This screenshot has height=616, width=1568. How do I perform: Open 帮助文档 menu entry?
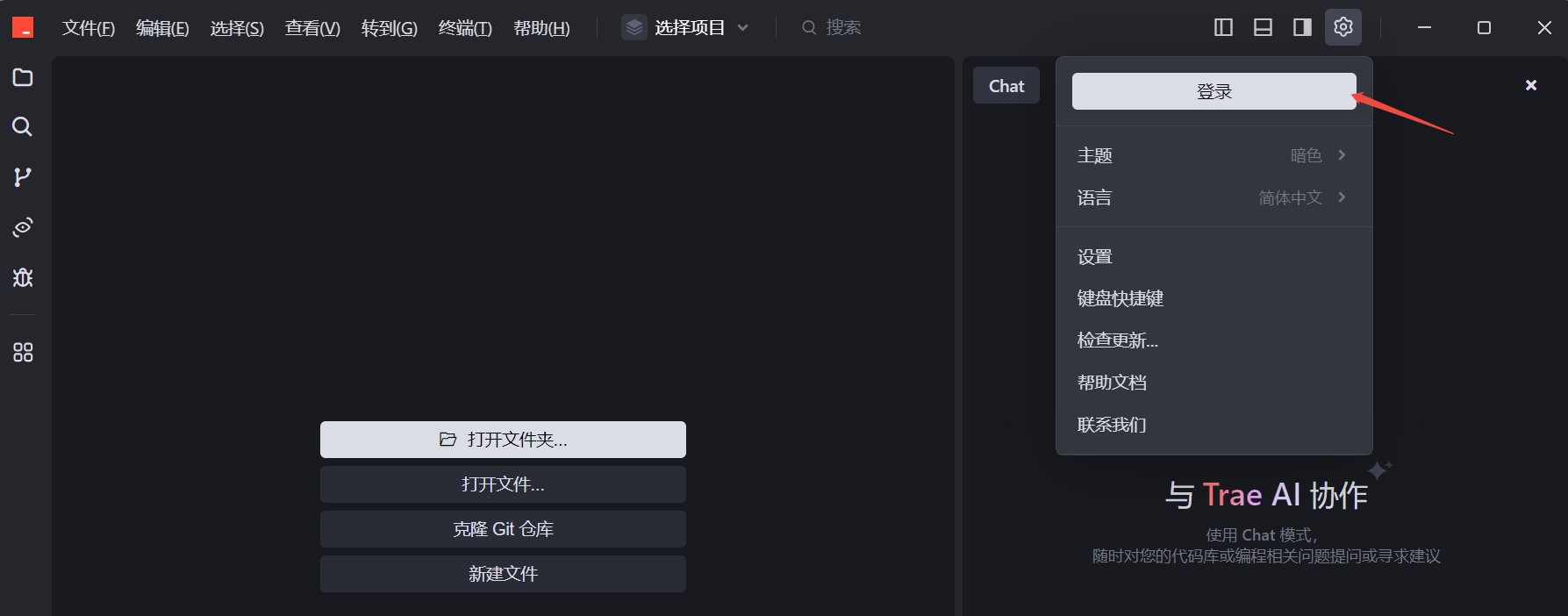point(1214,383)
